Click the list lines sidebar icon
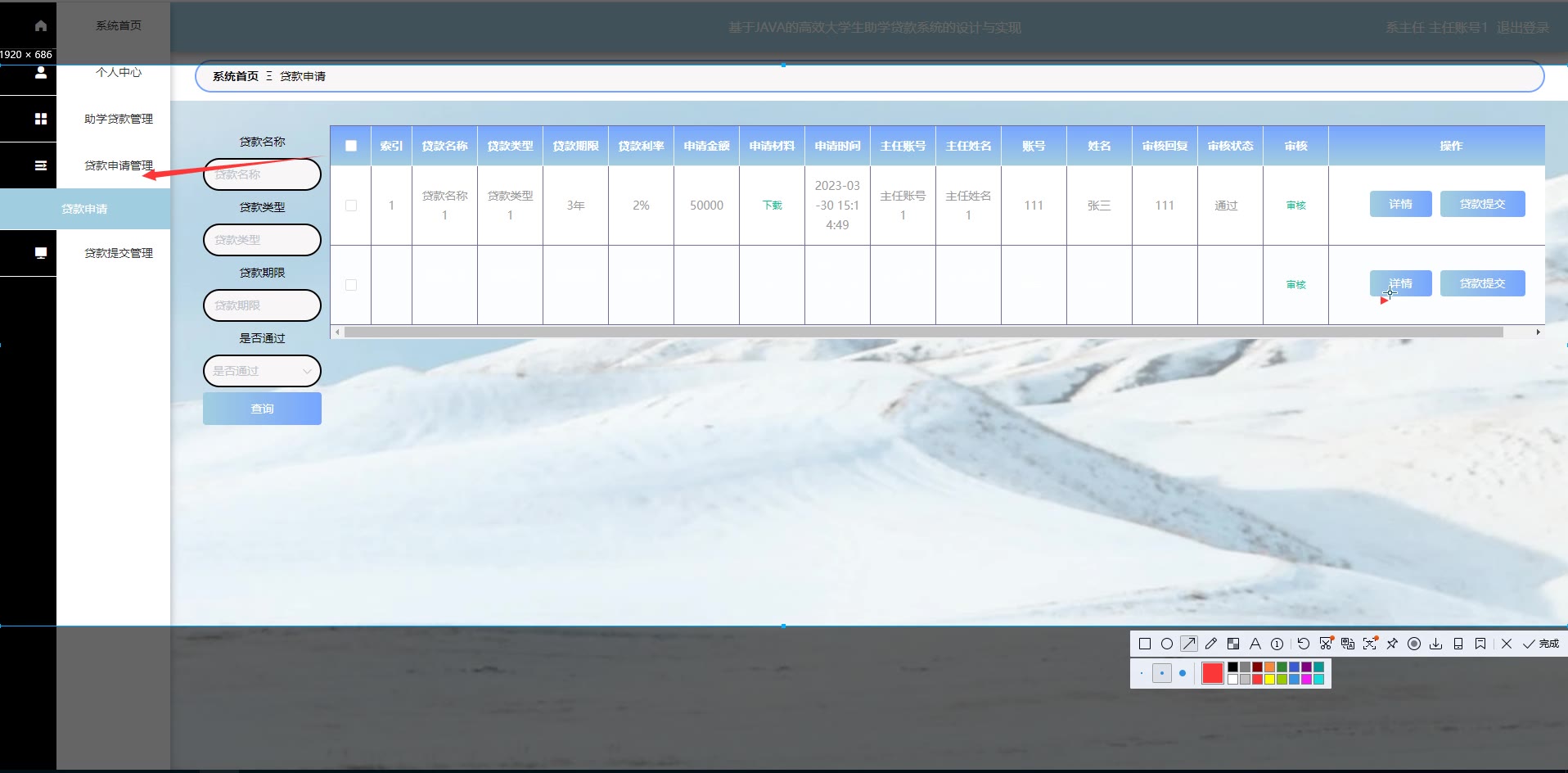 [x=41, y=165]
